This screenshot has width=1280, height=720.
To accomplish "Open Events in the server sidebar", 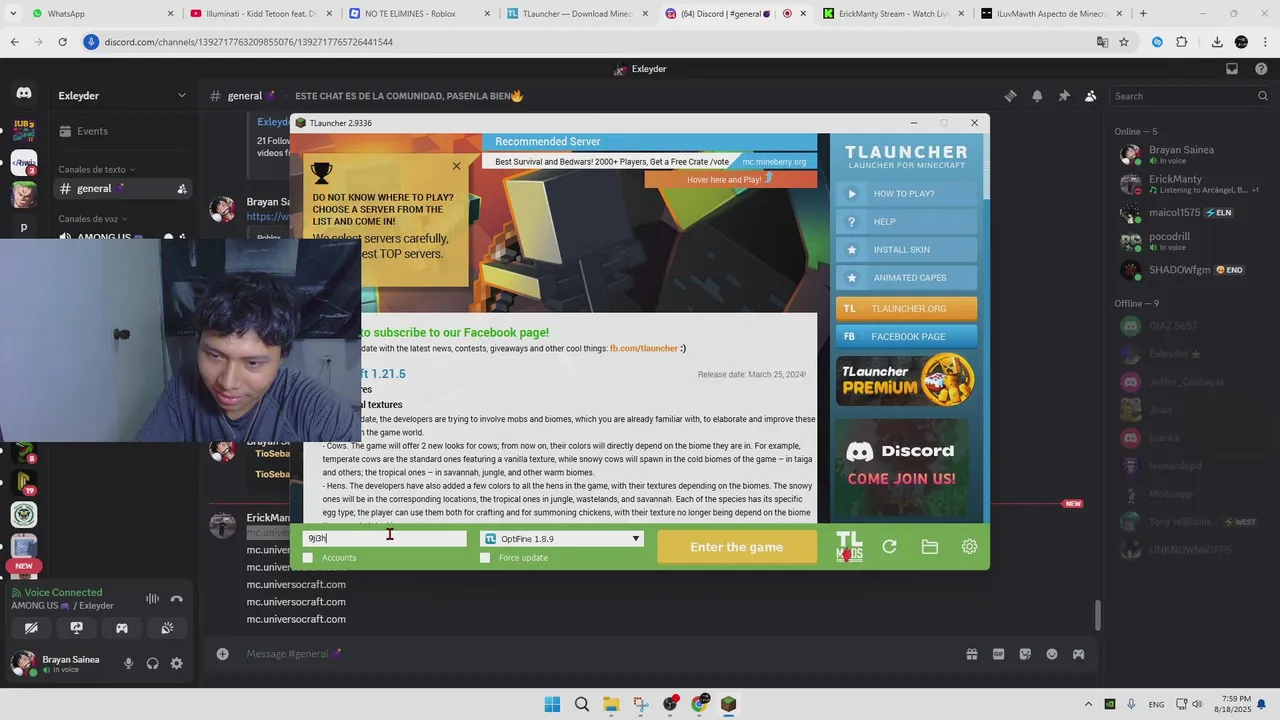I will point(122,131).
